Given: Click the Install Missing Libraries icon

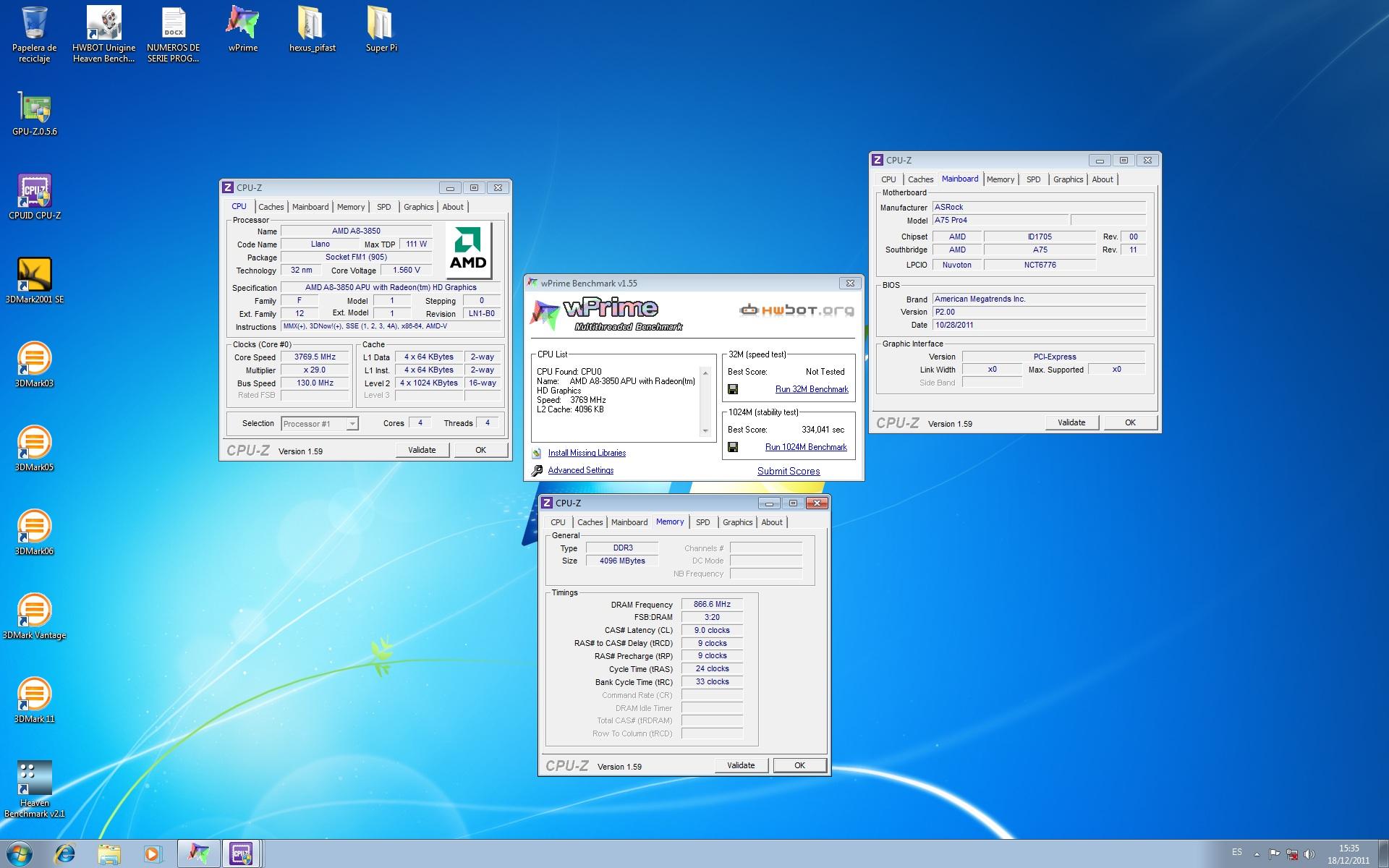Looking at the screenshot, I should point(537,453).
